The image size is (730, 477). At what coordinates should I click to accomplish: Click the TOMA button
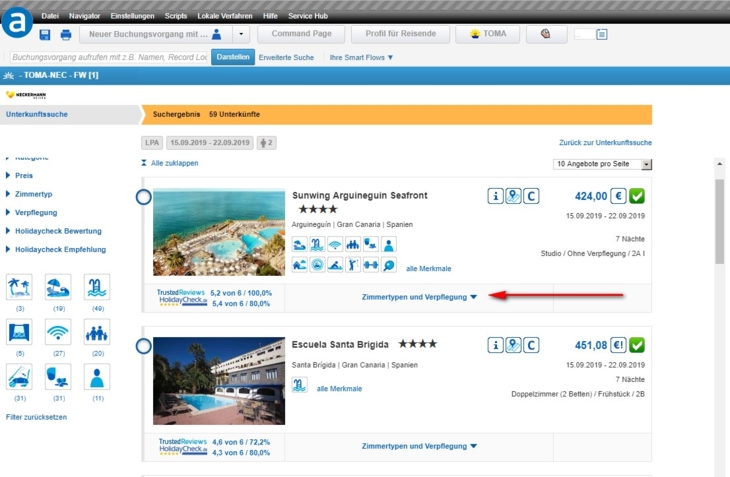point(487,34)
